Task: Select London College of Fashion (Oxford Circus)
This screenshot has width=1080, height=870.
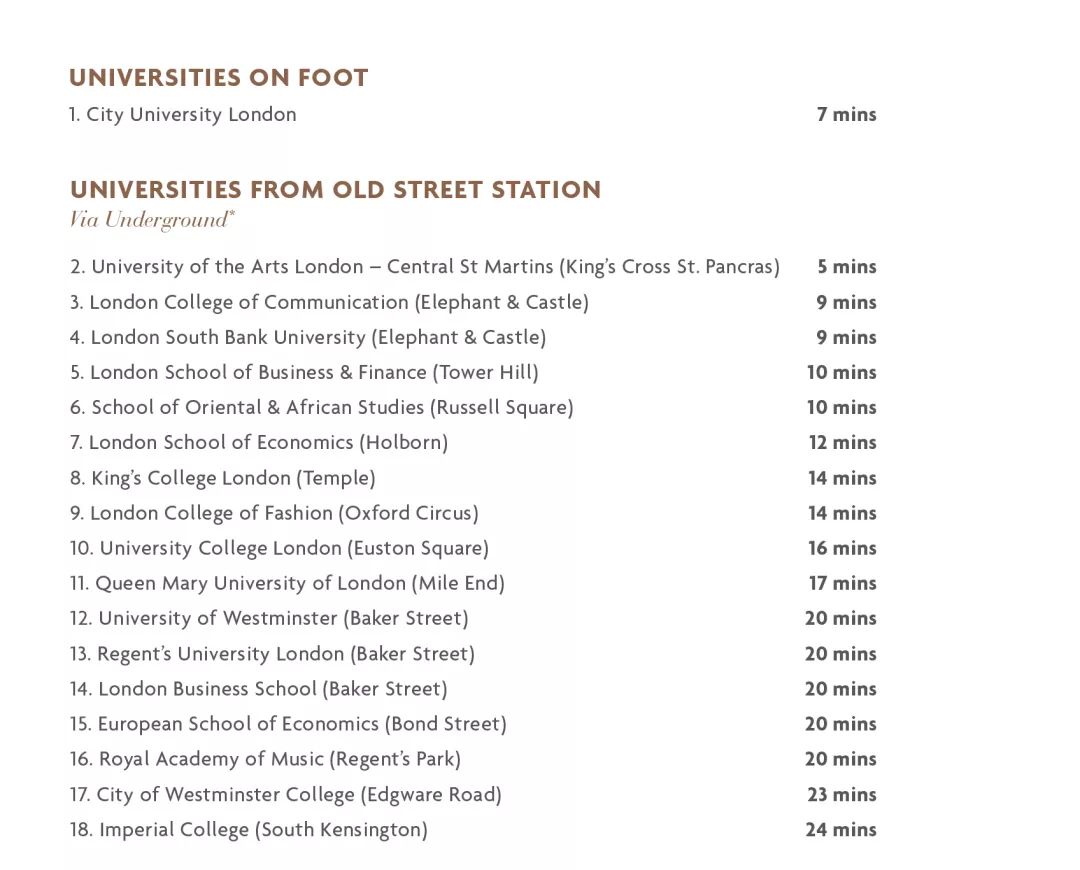Action: point(274,513)
